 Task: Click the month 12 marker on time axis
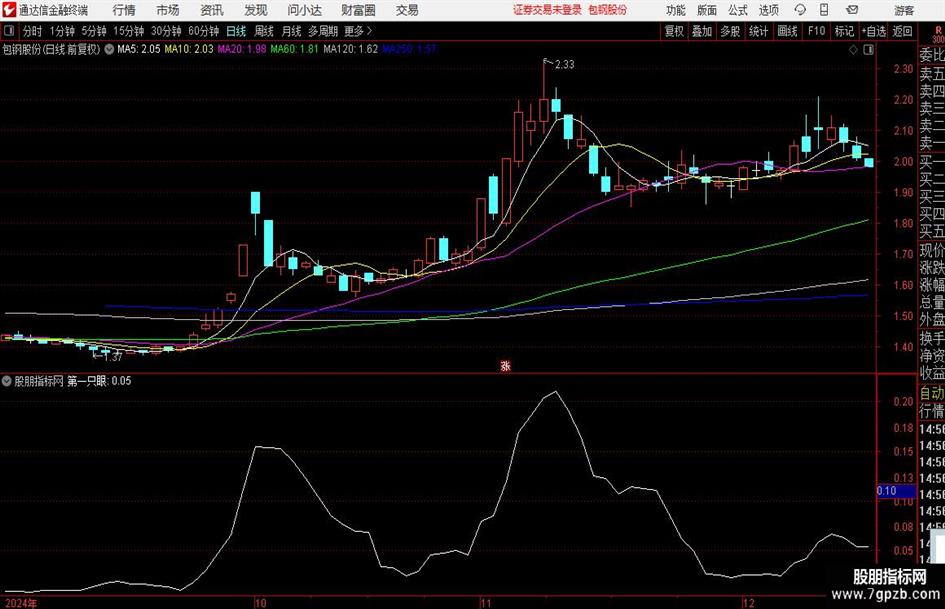[749, 603]
